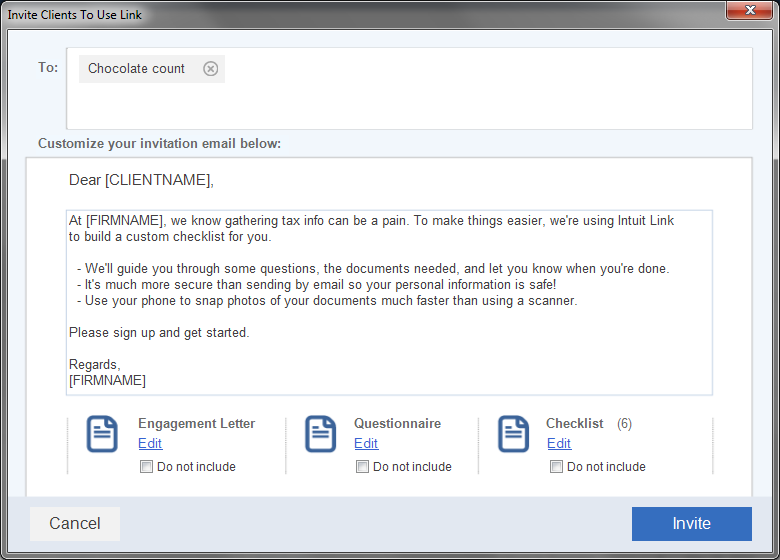Click the Invite button
The image size is (780, 560).
click(691, 524)
